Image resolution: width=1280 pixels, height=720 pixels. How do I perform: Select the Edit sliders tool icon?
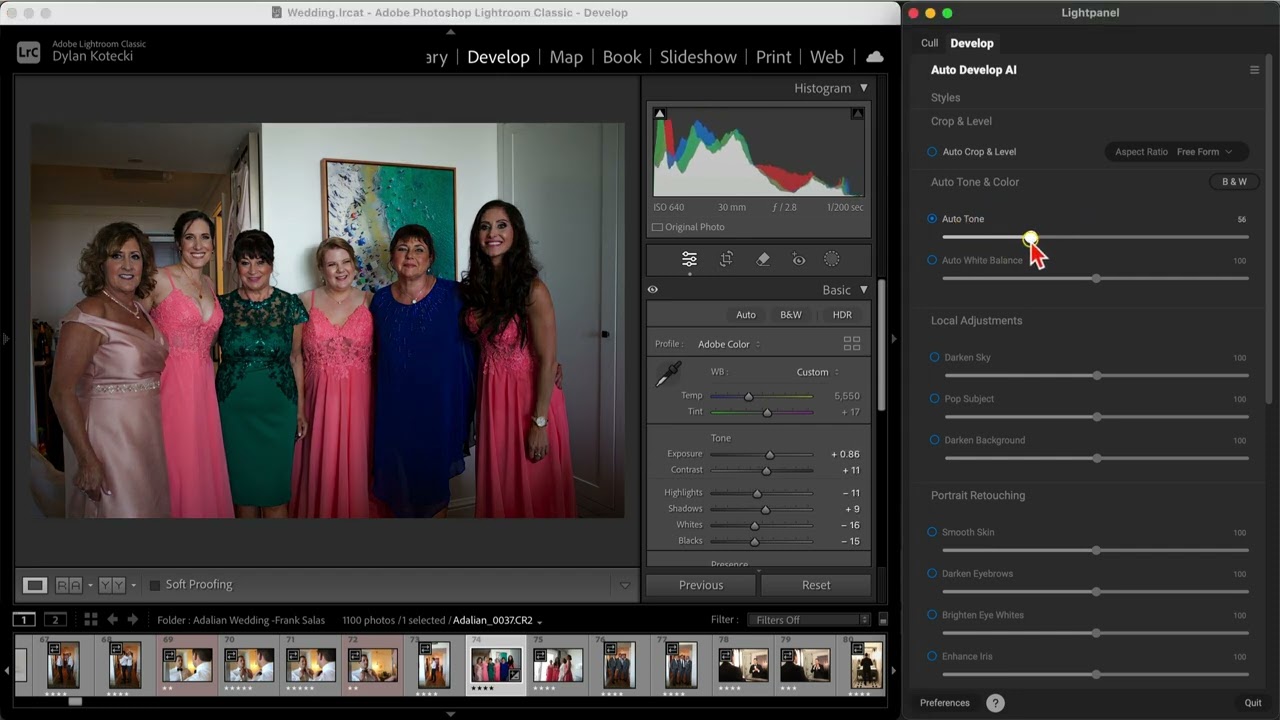689,259
